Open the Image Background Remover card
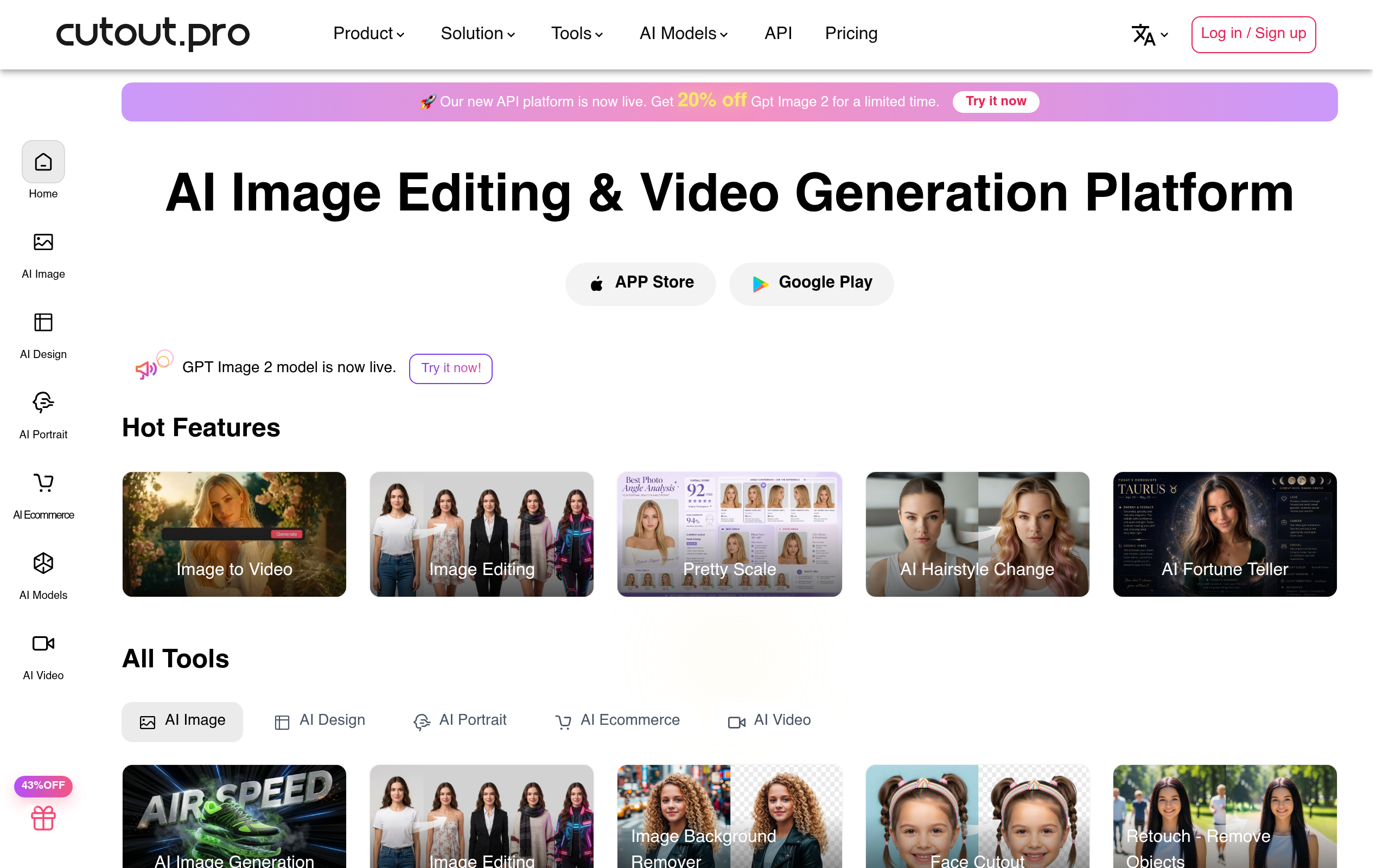Viewport: 1389px width, 868px height. point(730,816)
